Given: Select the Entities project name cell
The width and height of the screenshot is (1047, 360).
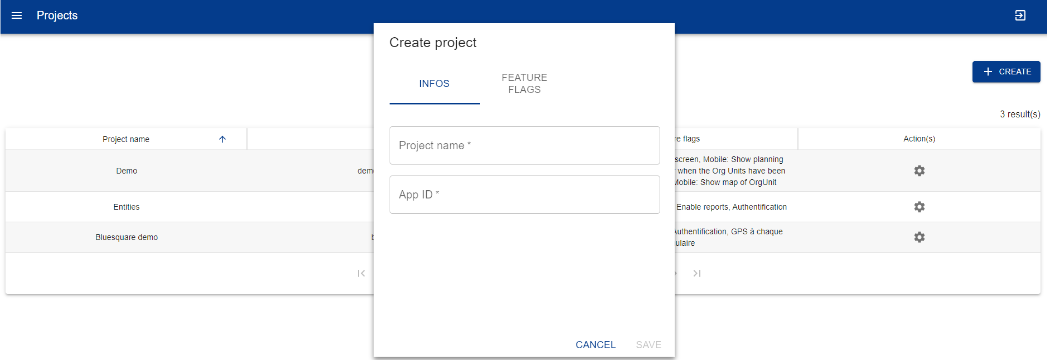Looking at the screenshot, I should point(126,207).
